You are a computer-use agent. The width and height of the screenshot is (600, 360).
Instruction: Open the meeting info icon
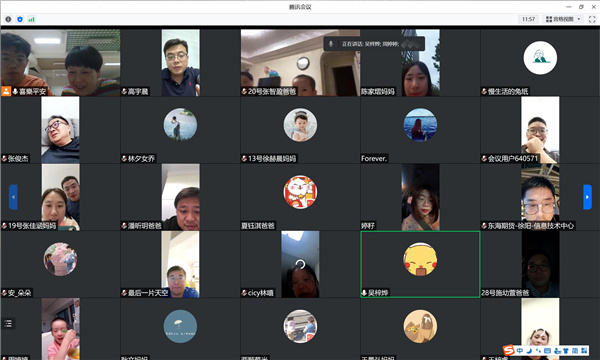[x=8, y=19]
